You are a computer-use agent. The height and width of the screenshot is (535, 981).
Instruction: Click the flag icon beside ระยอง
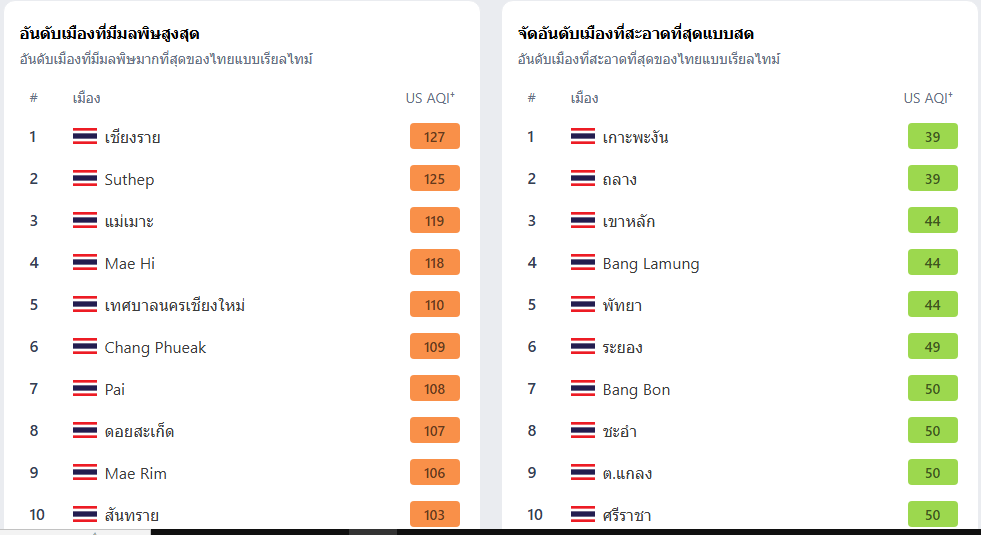click(582, 347)
